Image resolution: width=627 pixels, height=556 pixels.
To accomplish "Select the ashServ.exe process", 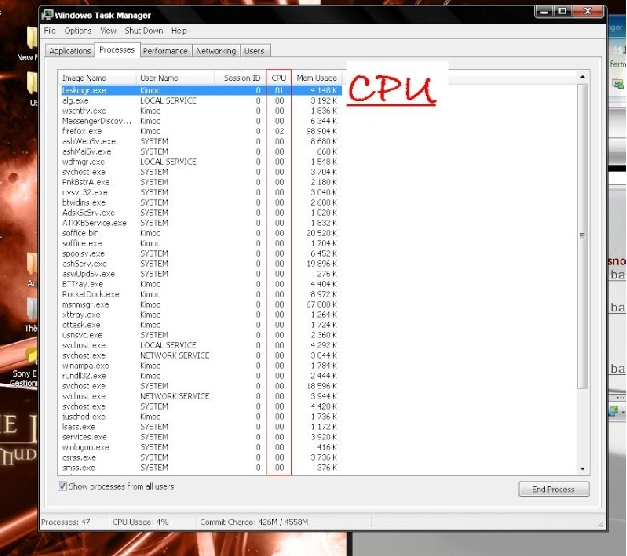I will pyautogui.click(x=200, y=264).
